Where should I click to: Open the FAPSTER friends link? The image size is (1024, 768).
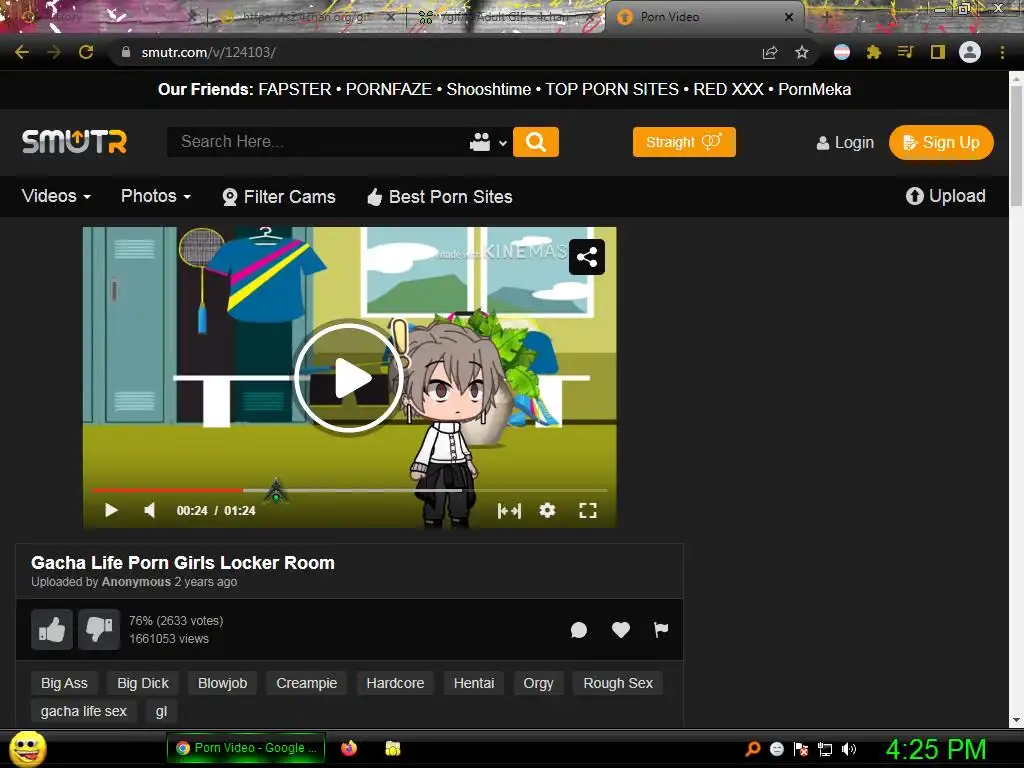[x=295, y=89]
